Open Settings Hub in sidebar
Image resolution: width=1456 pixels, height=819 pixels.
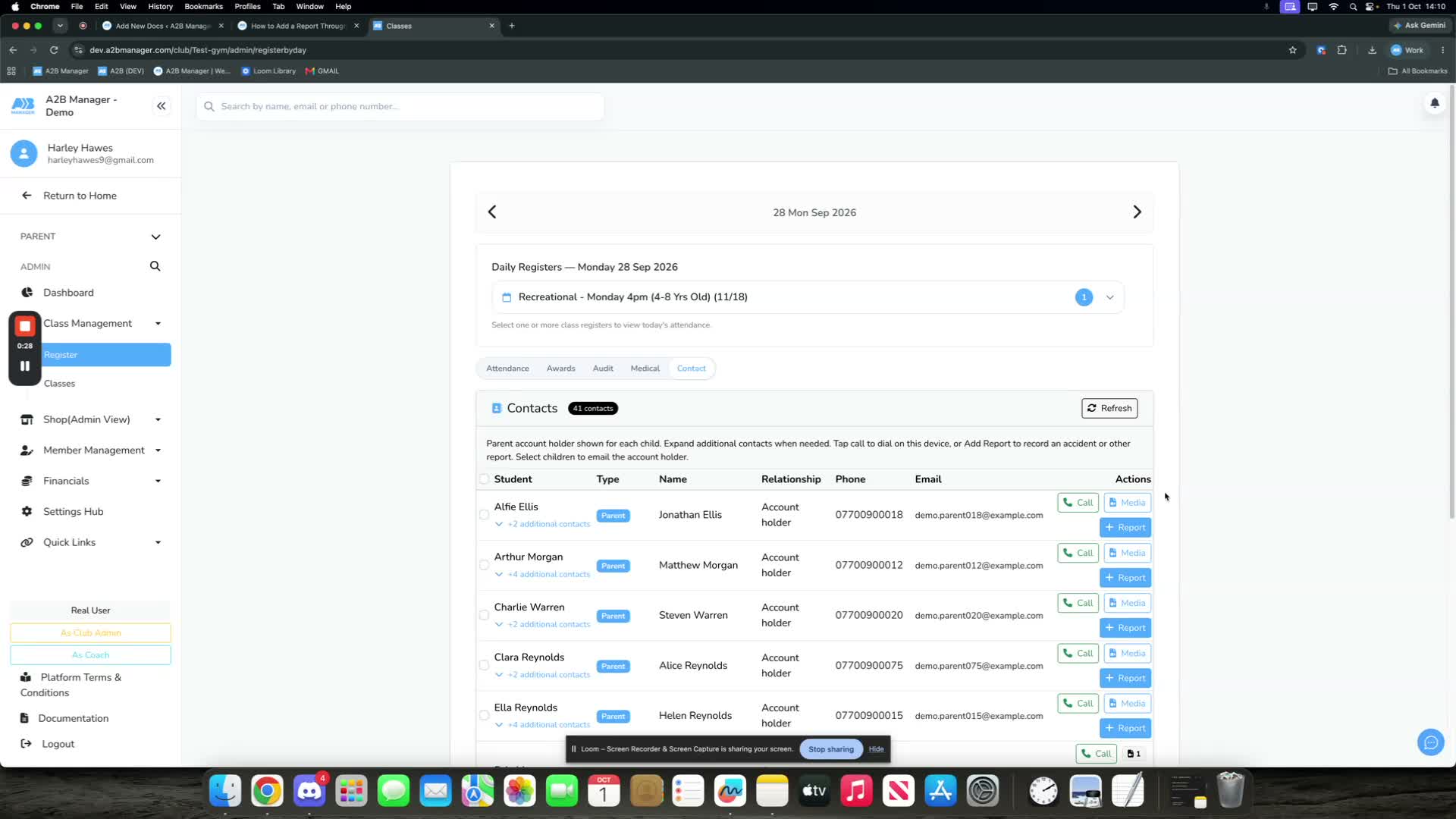click(73, 512)
